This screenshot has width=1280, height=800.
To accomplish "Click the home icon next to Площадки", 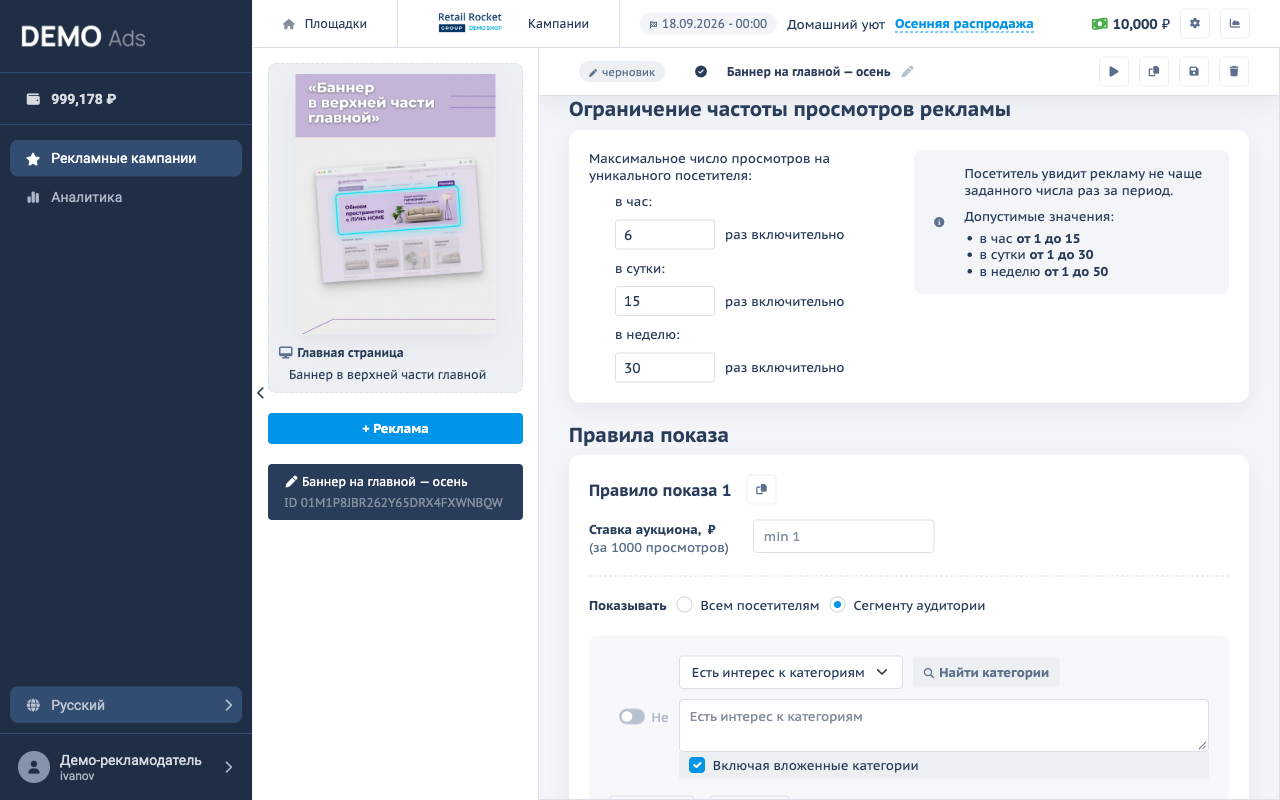I will [289, 24].
